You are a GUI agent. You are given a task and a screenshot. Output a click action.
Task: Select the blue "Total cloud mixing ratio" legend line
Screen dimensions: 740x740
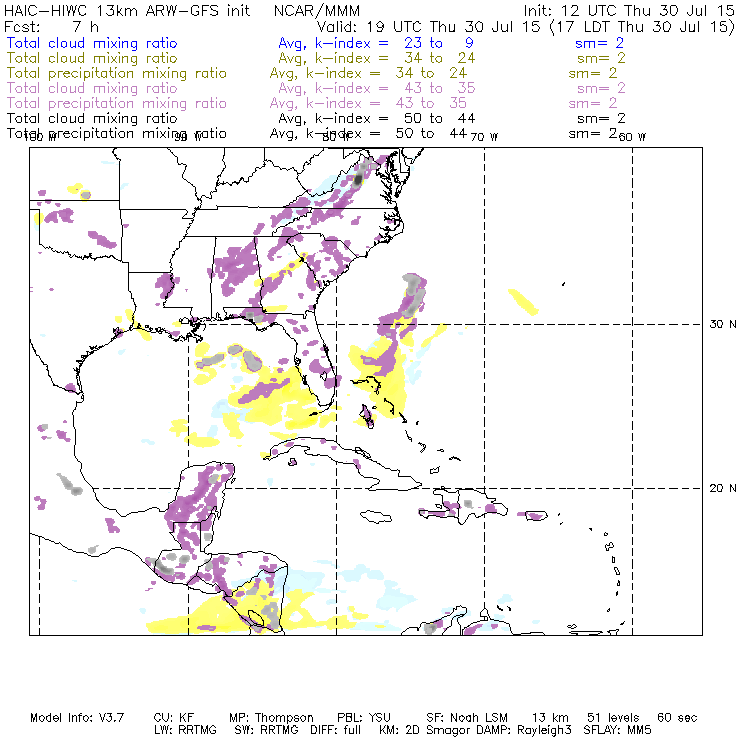[92, 43]
